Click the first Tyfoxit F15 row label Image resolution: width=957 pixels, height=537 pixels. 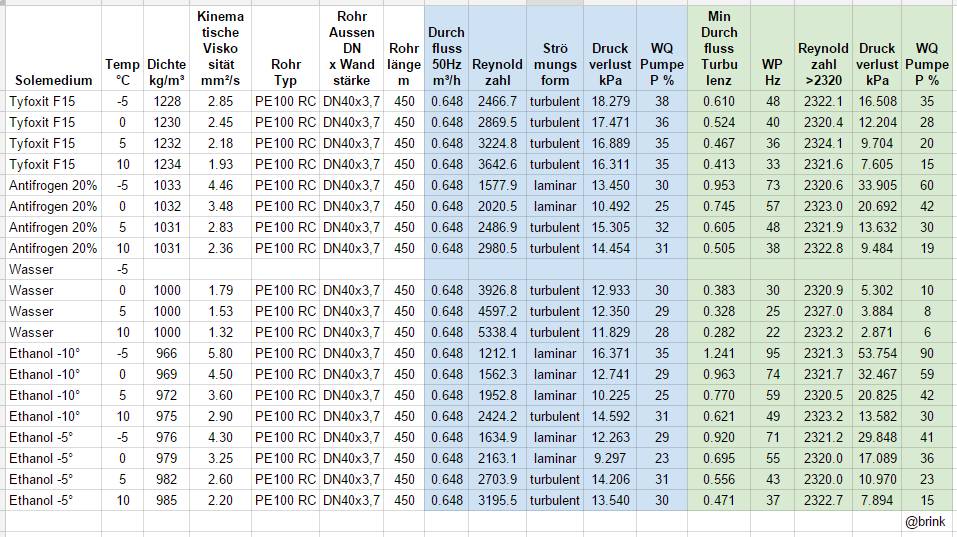[x=53, y=101]
